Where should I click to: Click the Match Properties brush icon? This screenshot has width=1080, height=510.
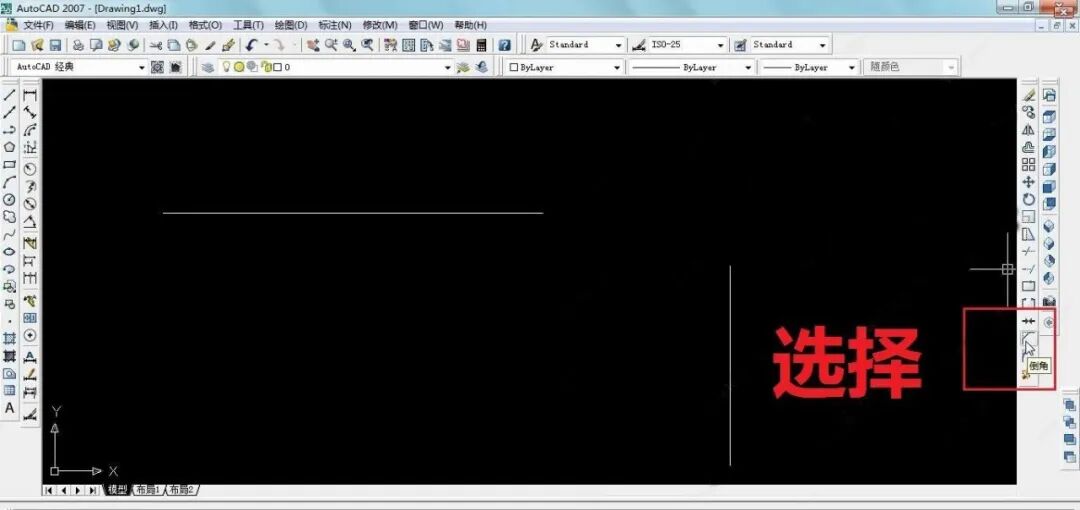pyautogui.click(x=229, y=45)
